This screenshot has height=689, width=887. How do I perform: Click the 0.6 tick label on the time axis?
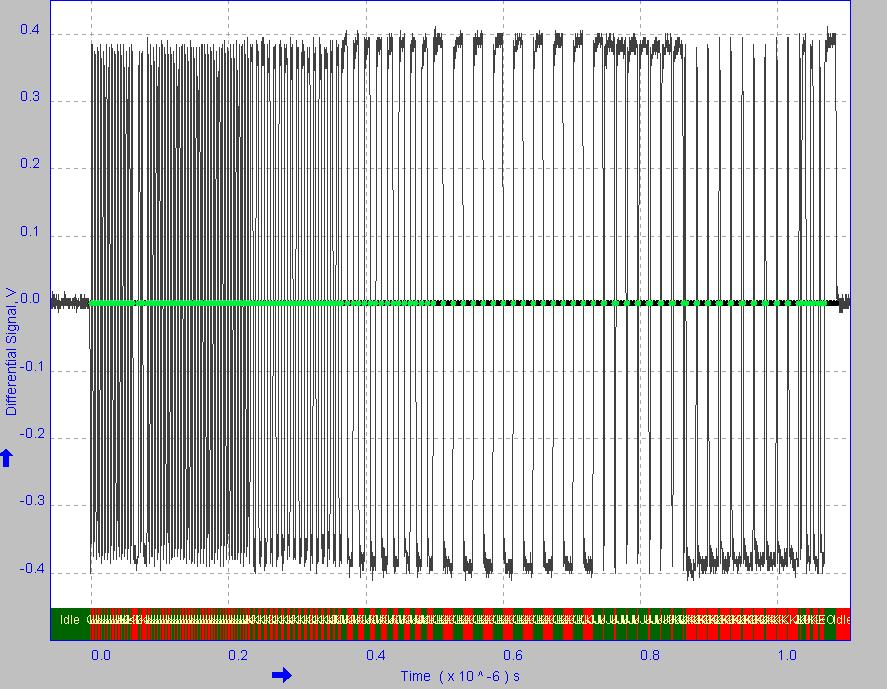tap(513, 655)
